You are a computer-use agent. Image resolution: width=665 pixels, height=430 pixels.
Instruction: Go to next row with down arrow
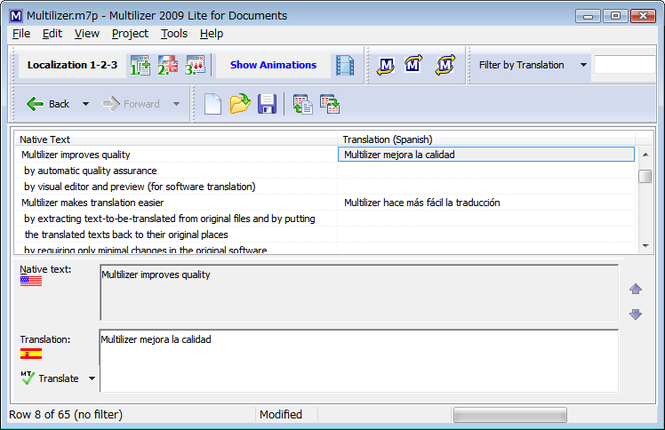pos(635,314)
